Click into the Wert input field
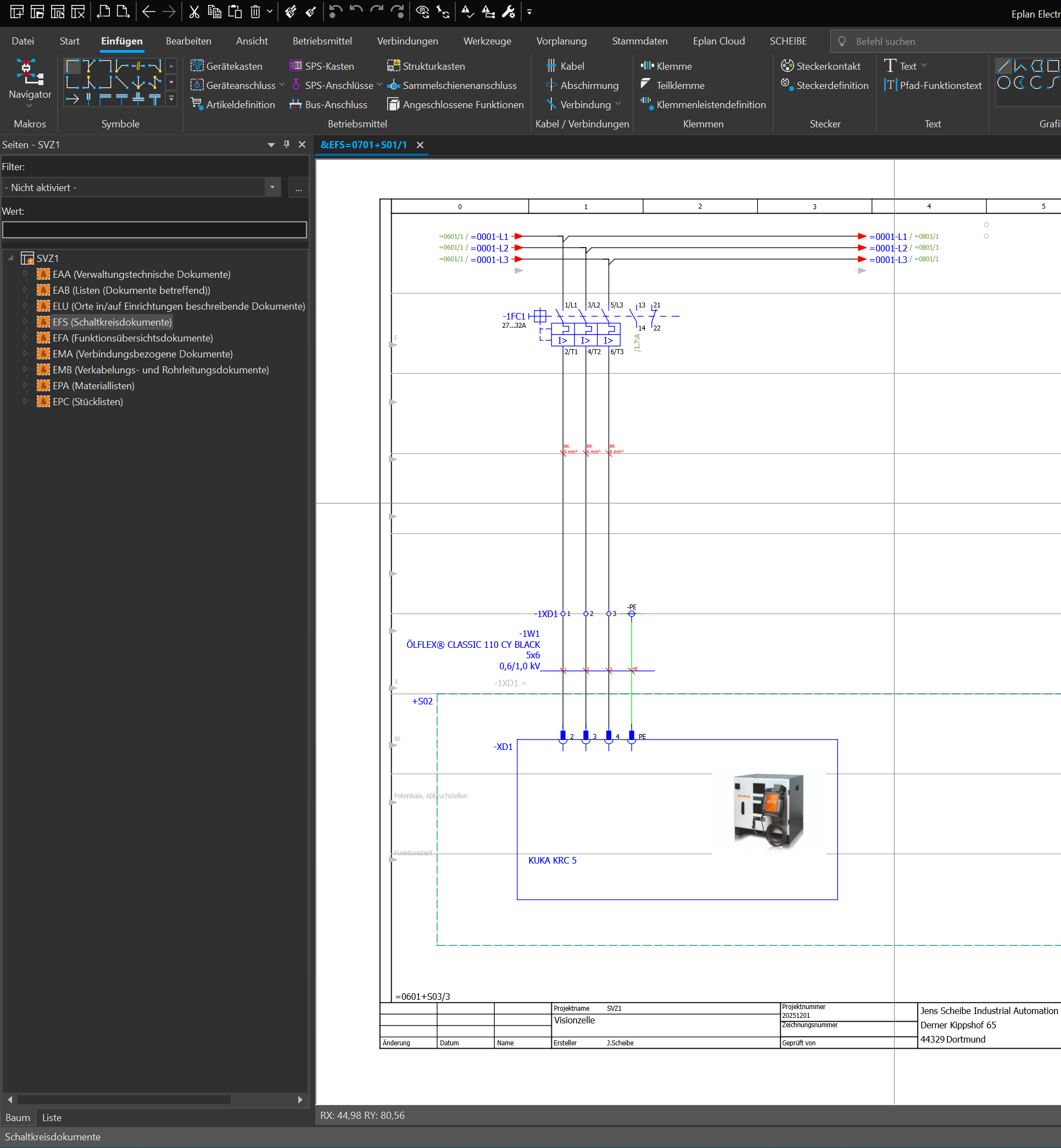The image size is (1061, 1148). [x=154, y=229]
